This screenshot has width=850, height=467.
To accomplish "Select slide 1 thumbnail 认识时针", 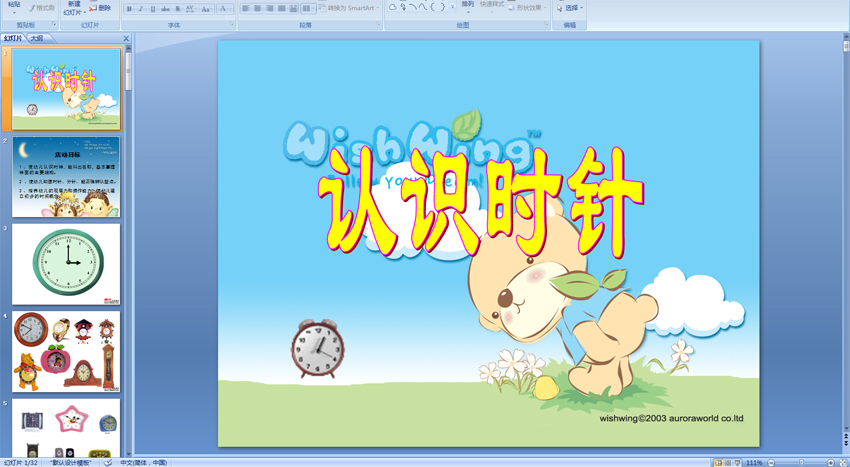I will point(66,89).
